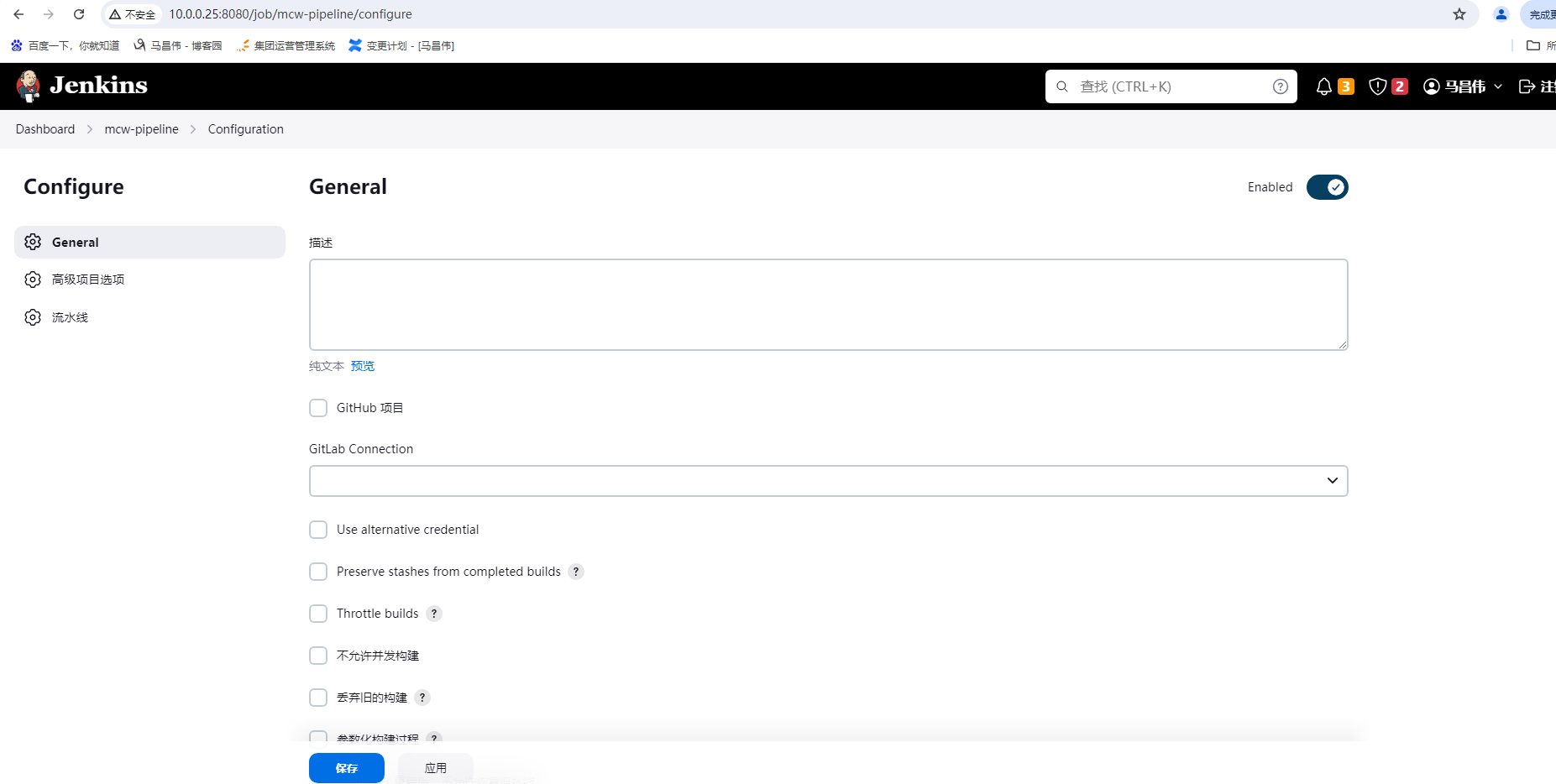Open the 马昌伟 - 博客园 bookmark

point(178,45)
